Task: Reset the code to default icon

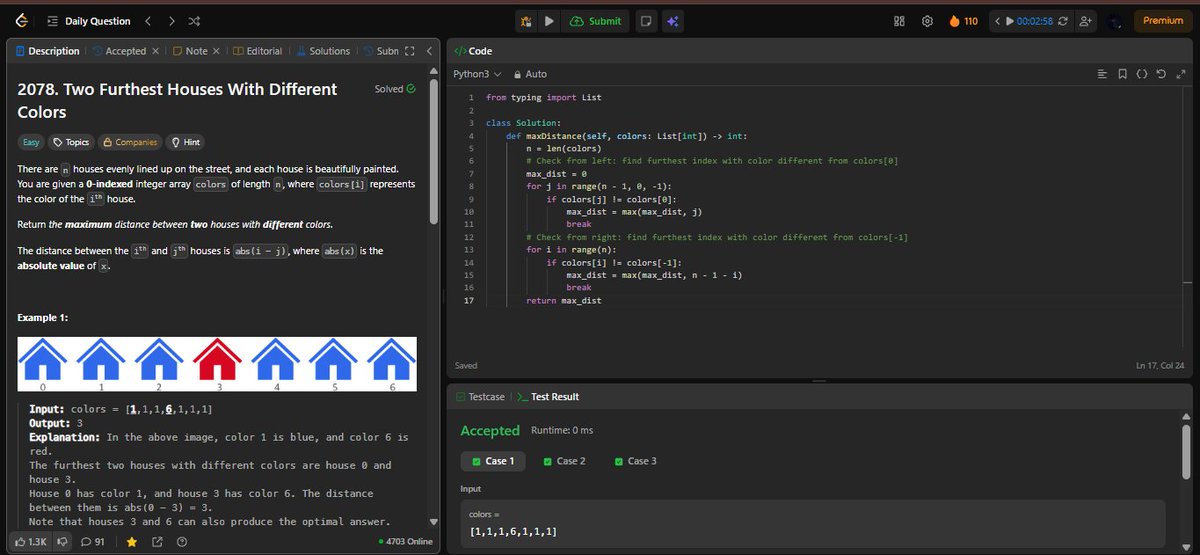Action: coord(1162,74)
